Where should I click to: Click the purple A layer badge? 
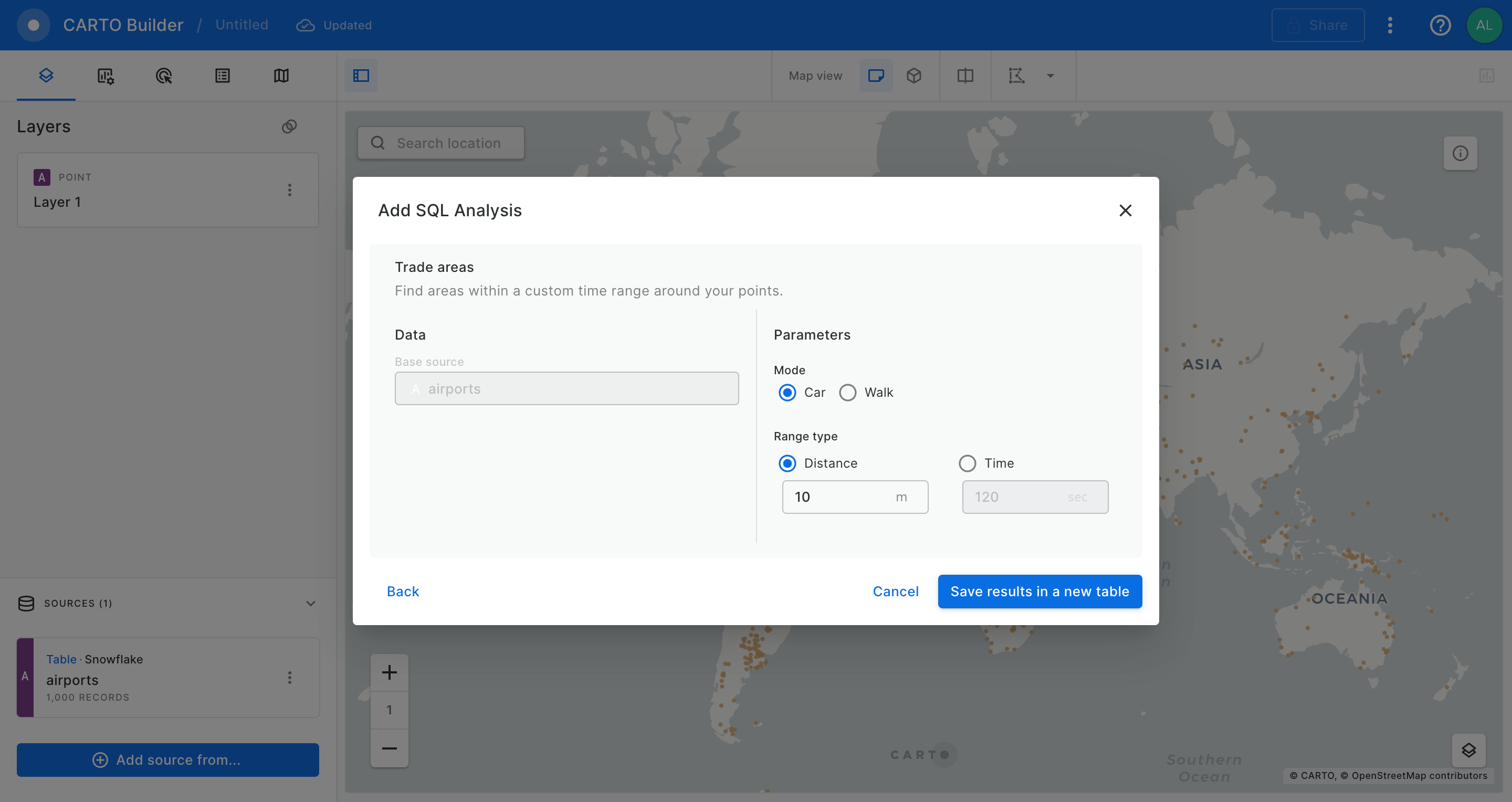click(x=41, y=177)
